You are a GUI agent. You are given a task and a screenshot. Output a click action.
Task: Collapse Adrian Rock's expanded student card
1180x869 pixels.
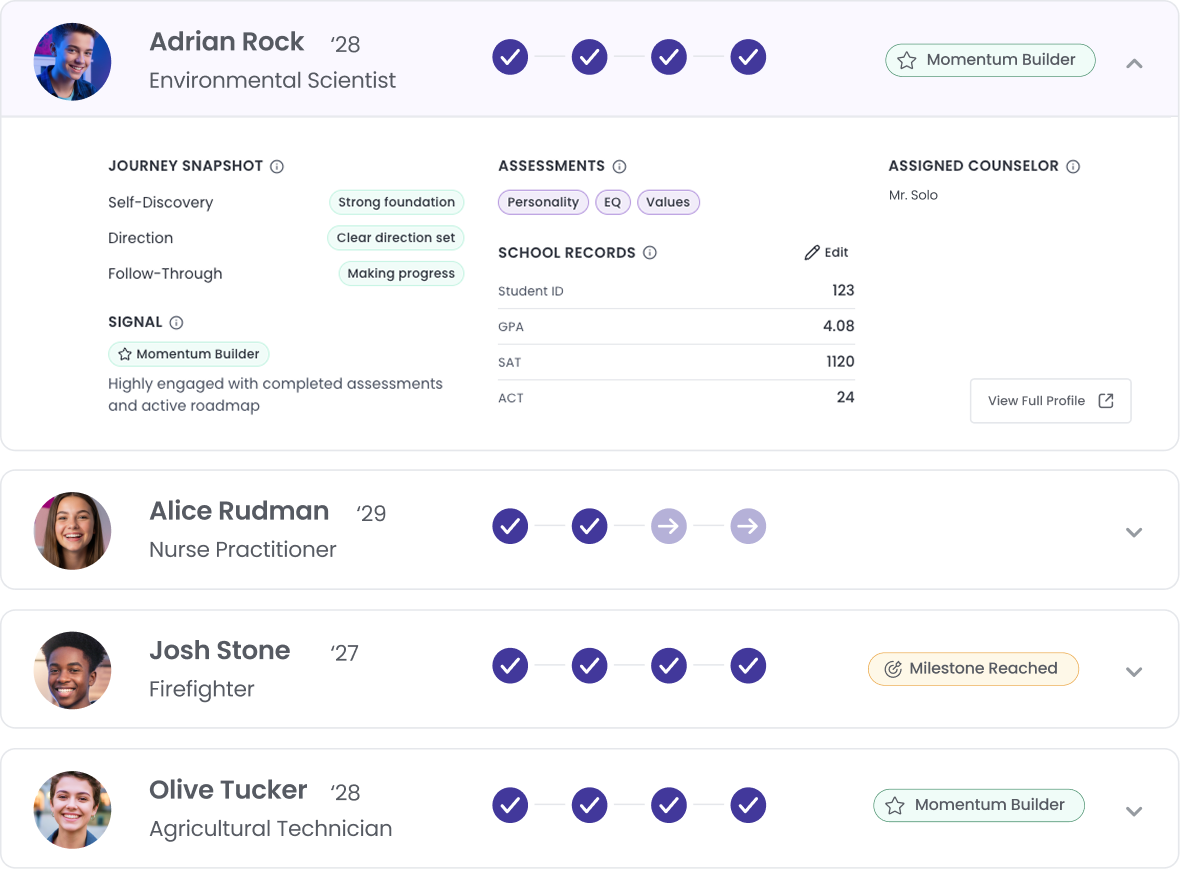[x=1133, y=63]
